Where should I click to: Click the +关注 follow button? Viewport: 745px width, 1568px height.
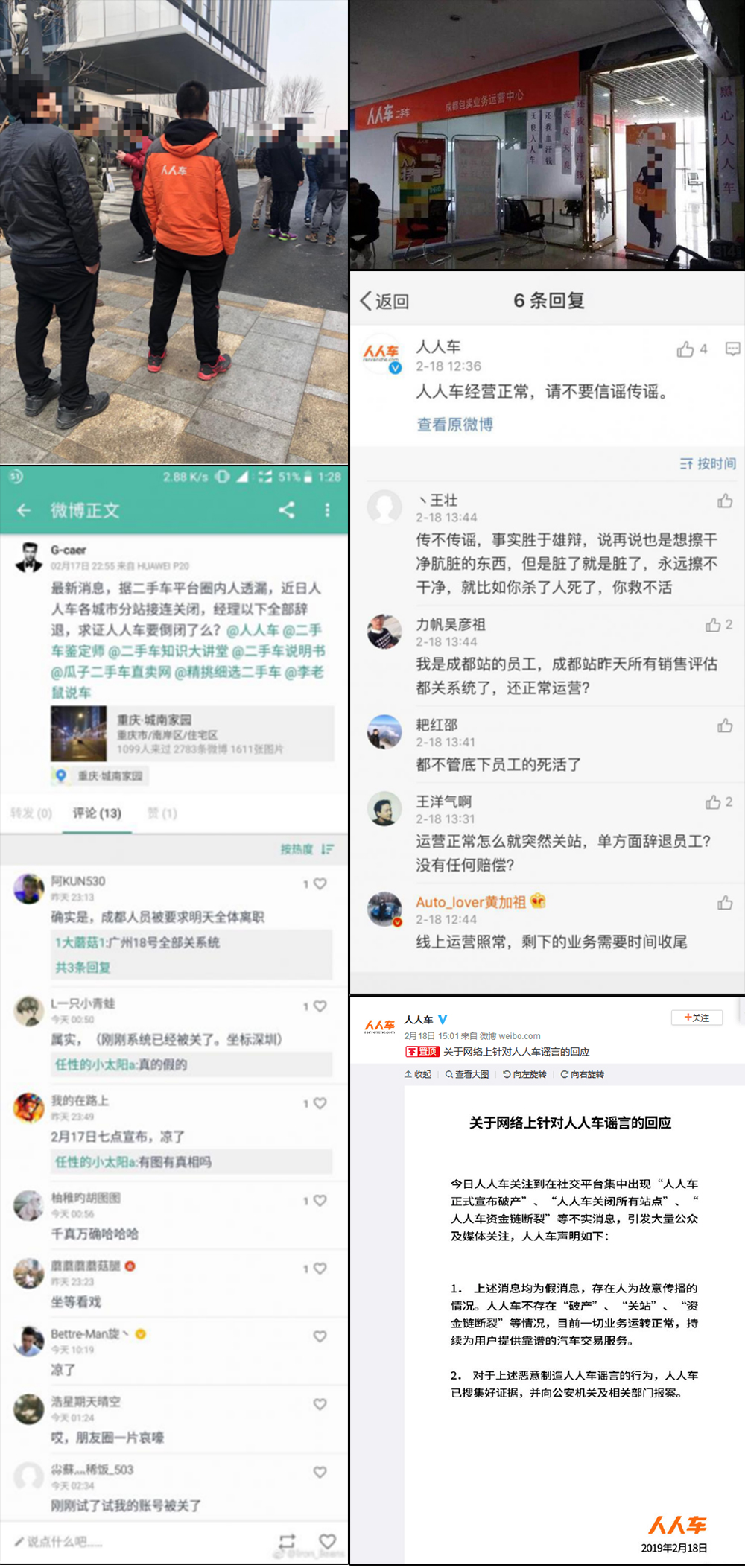(x=697, y=1018)
